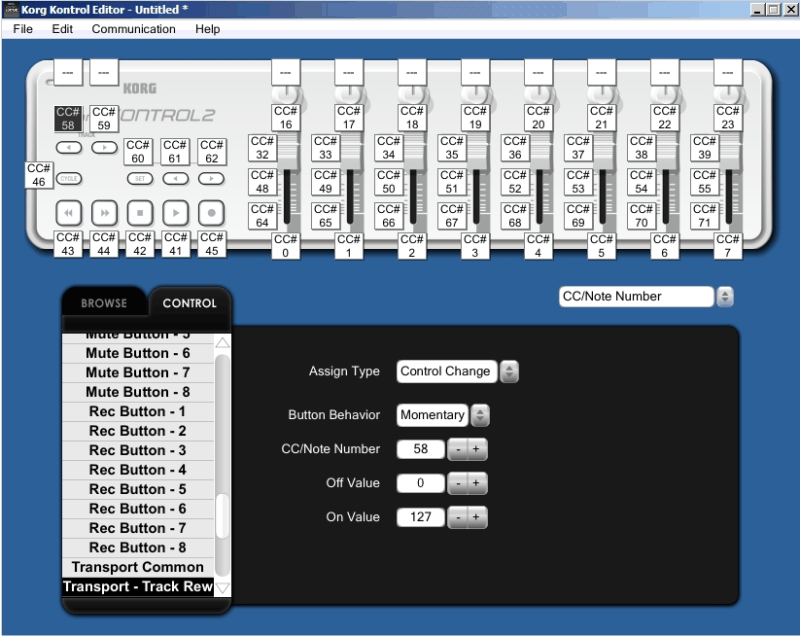
Task: Click the Off Value input field
Action: [420, 484]
